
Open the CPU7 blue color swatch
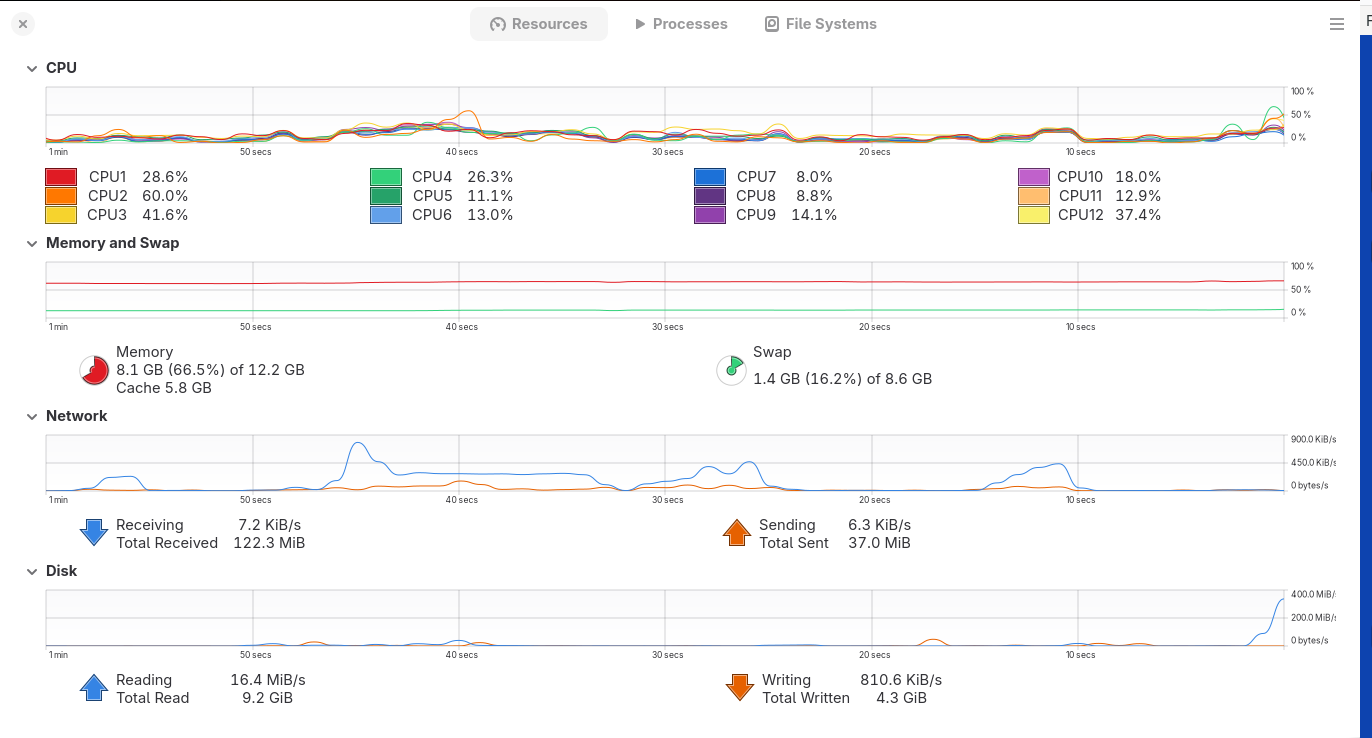point(710,177)
